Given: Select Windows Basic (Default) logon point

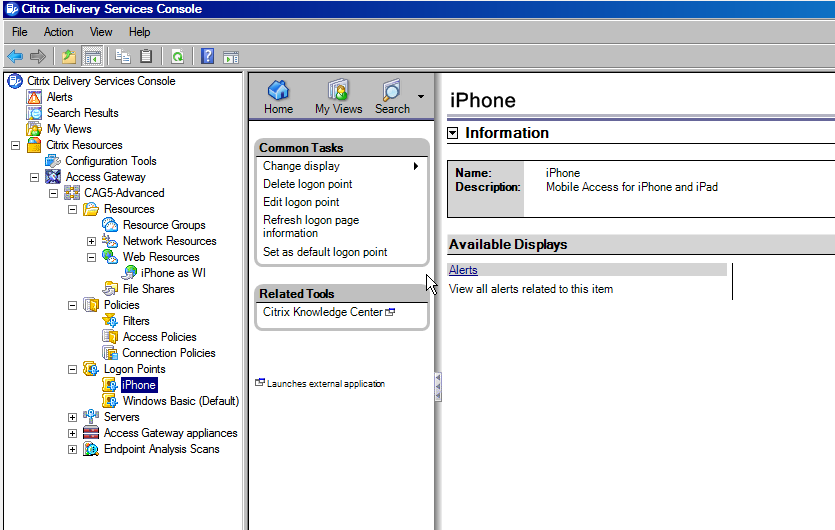Looking at the screenshot, I should [x=181, y=401].
